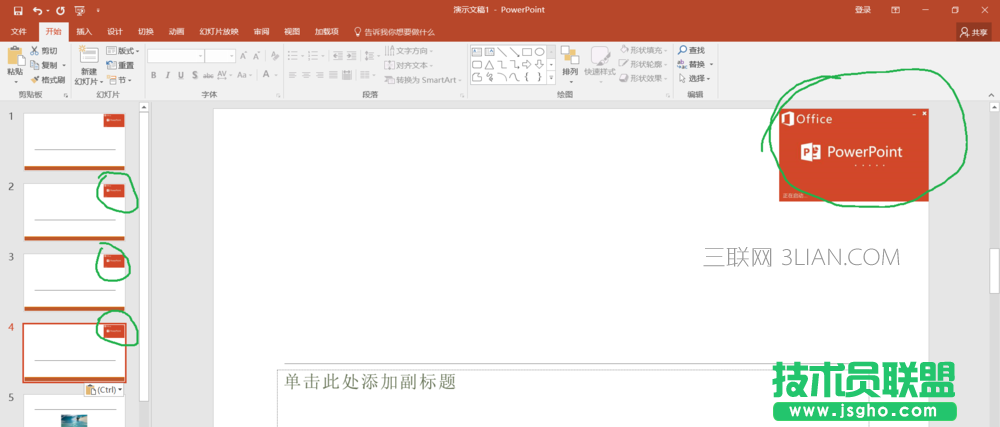The height and width of the screenshot is (427, 1000).
Task: Sign in with 登录
Action: (x=863, y=10)
